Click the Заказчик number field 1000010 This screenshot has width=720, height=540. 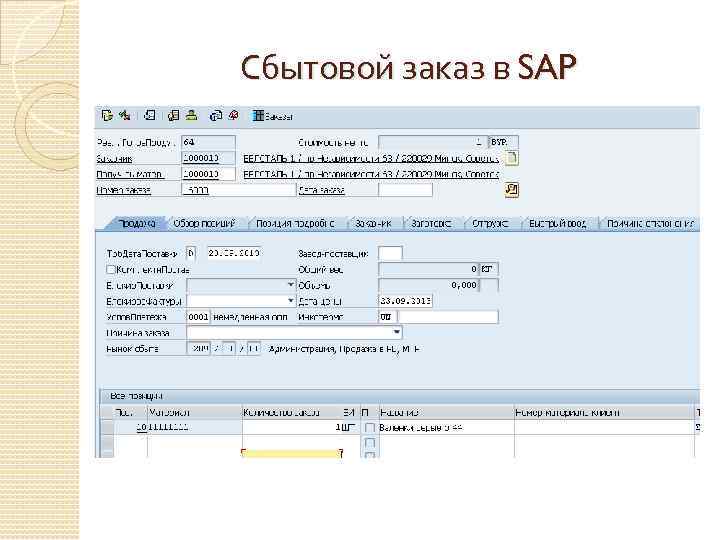tap(208, 158)
